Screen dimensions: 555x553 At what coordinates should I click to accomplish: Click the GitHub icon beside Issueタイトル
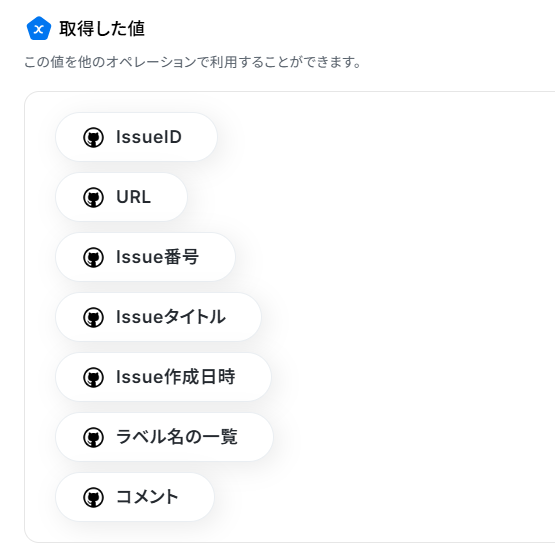(93, 317)
